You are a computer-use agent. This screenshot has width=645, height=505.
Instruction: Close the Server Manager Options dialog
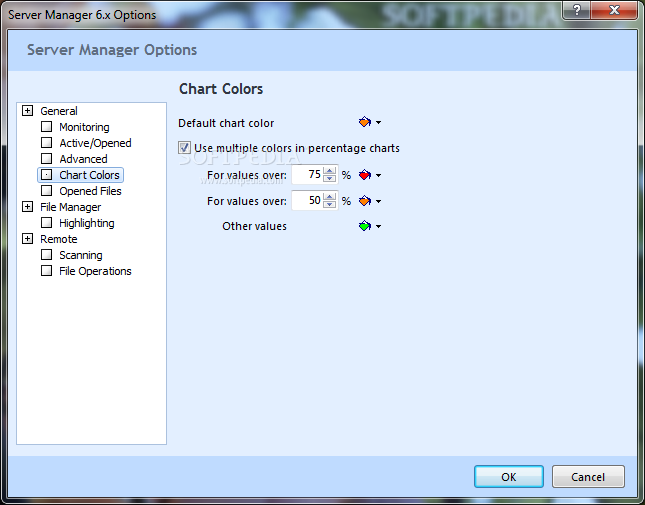pos(614,10)
